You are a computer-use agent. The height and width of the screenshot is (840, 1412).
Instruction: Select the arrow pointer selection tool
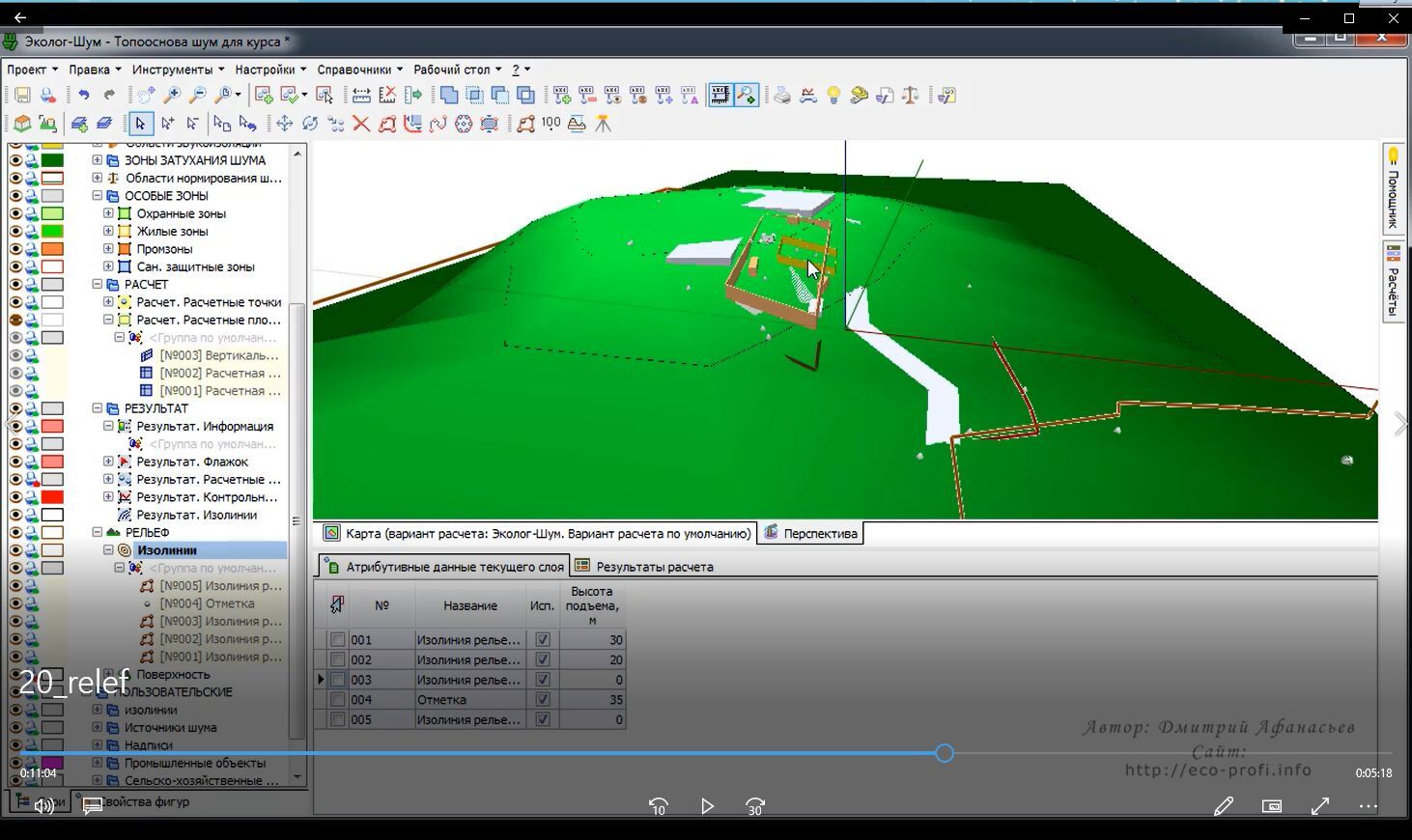[140, 124]
